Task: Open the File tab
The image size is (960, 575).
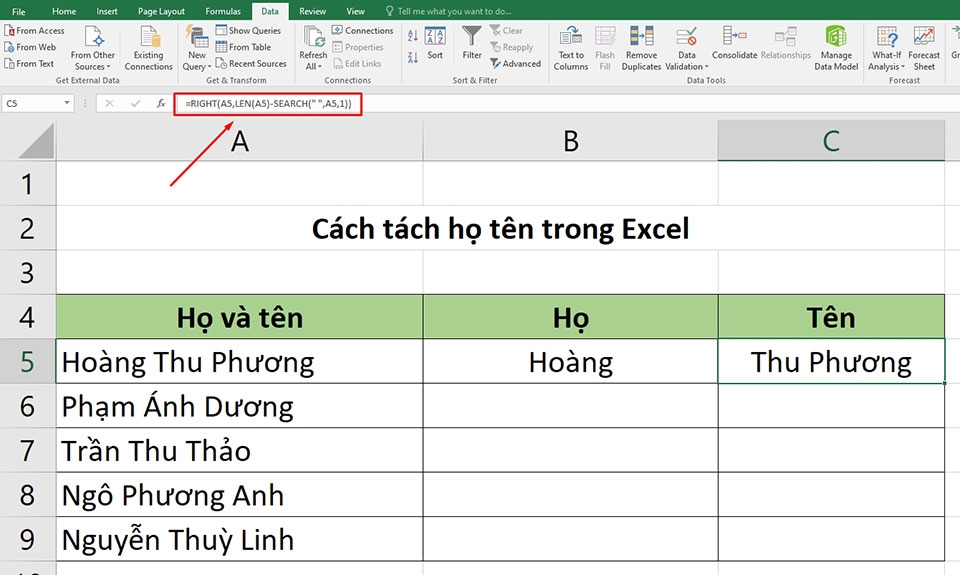Action: click(19, 11)
